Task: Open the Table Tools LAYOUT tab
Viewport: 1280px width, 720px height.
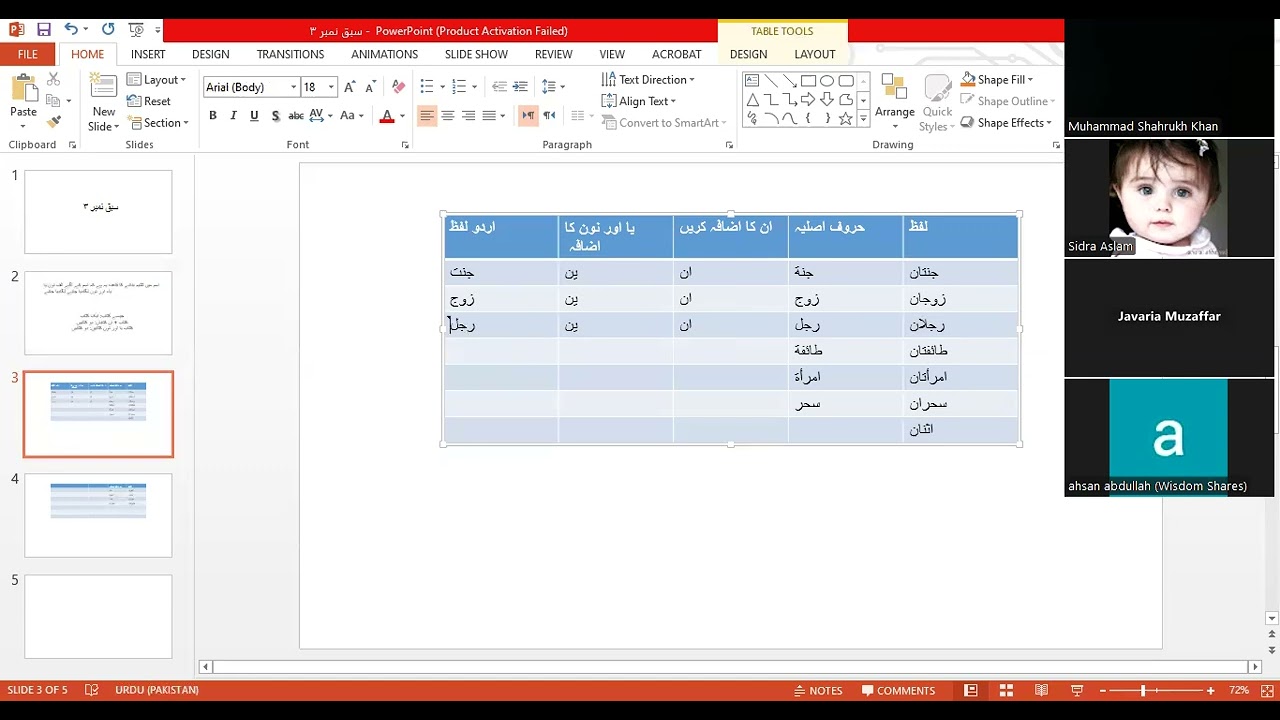Action: tap(815, 55)
